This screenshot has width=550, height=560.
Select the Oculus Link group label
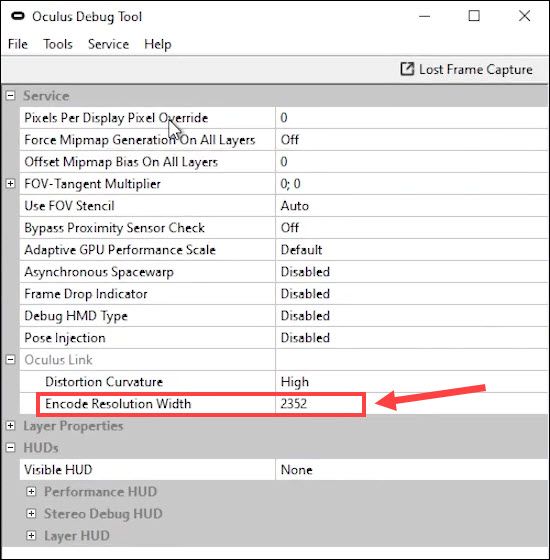[x=58, y=360]
